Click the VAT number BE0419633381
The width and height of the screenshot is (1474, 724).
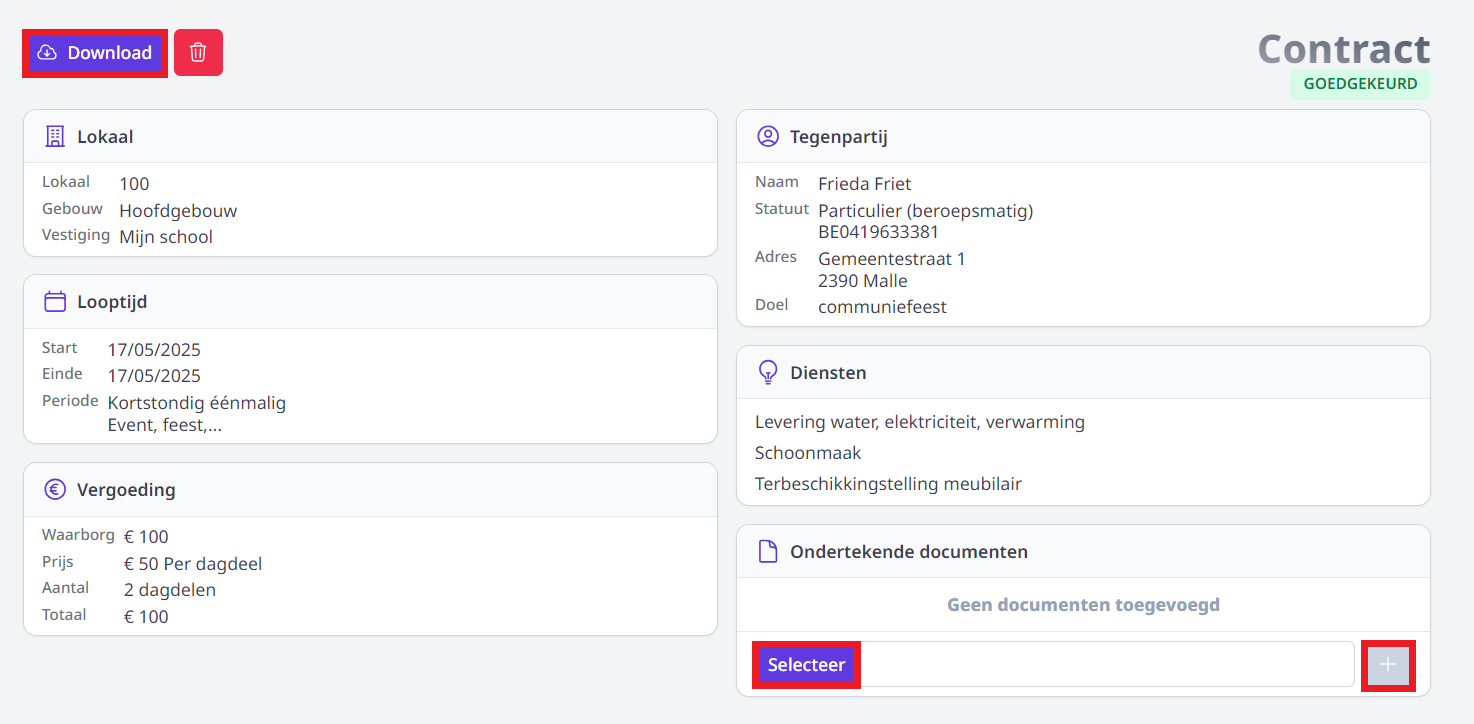point(879,232)
